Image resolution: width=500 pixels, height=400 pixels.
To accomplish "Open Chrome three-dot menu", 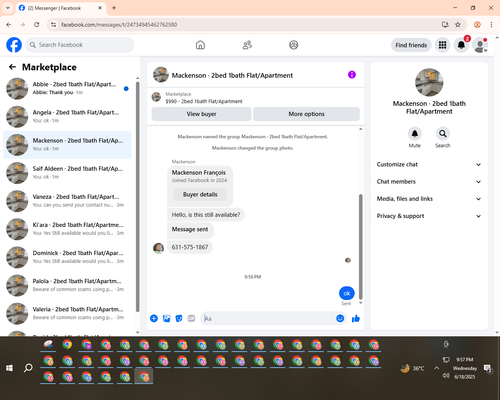I will point(491,24).
